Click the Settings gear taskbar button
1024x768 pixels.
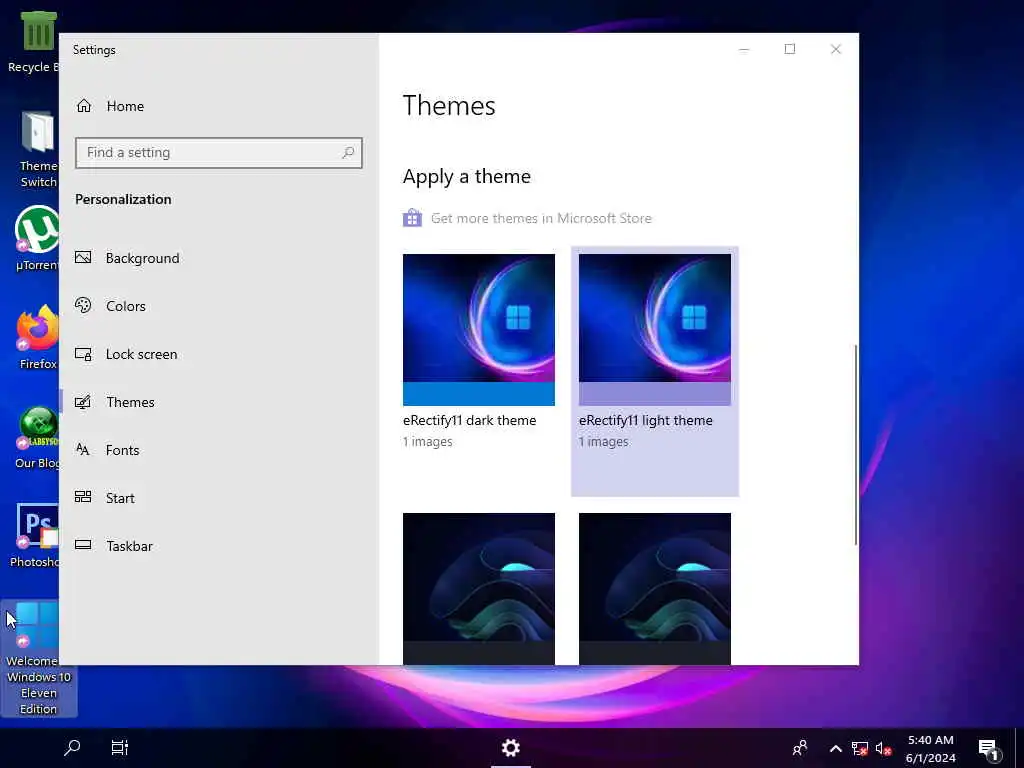(511, 748)
